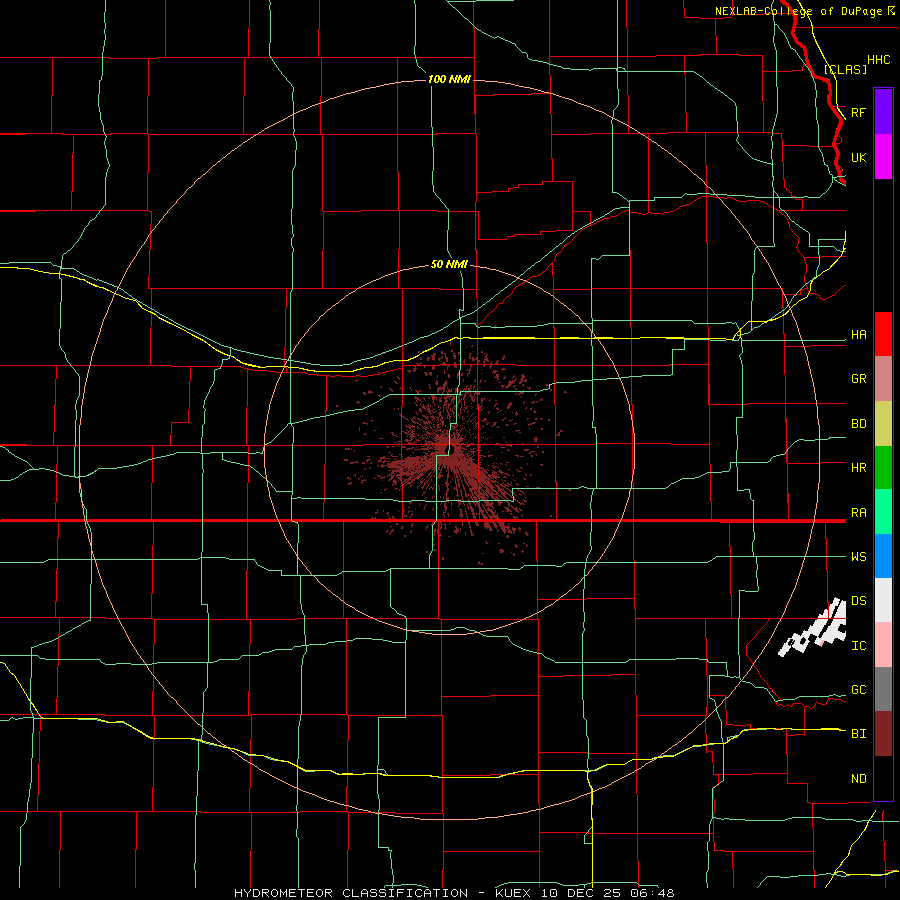
Task: Click the magenta UK color swatch
Action: (883, 157)
